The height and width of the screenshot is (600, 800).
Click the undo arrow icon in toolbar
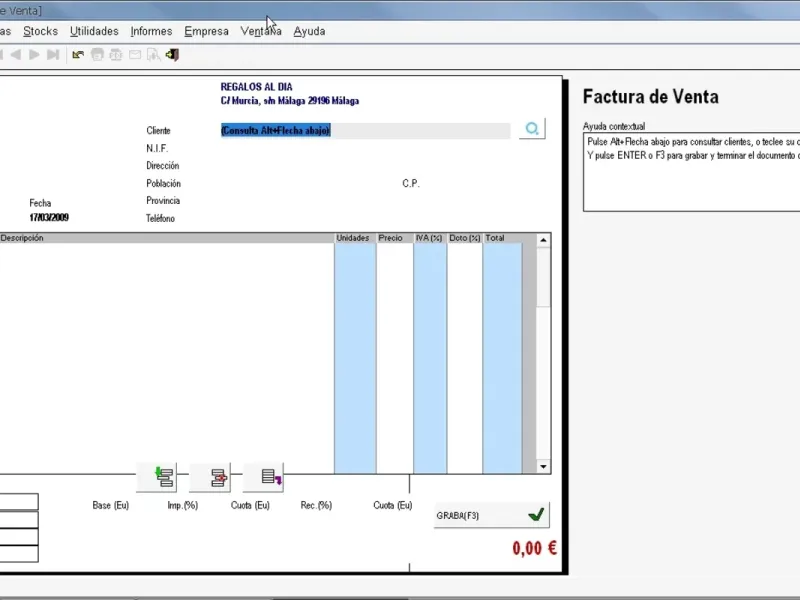78,55
